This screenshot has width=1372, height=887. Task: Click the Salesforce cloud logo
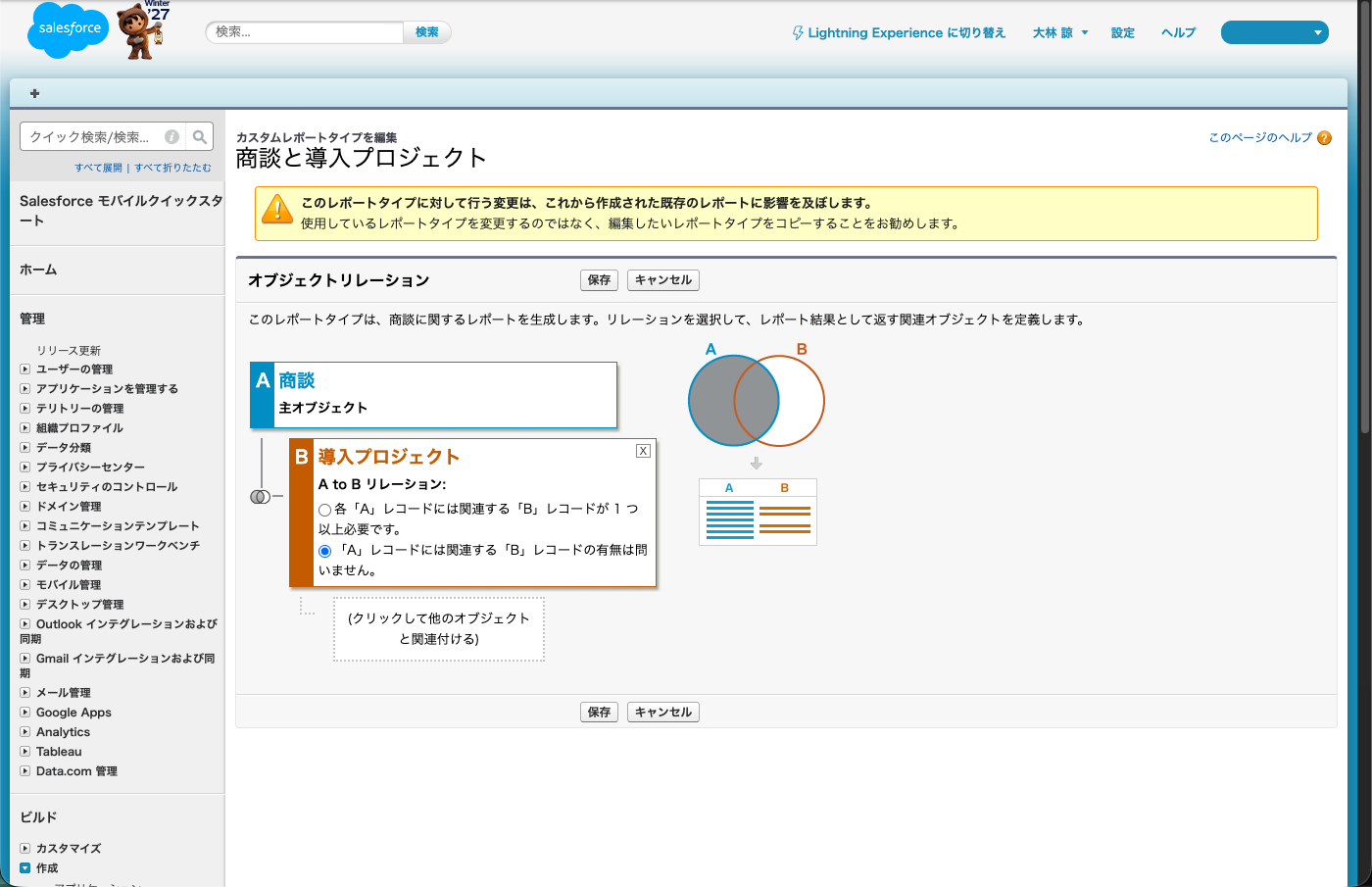coord(69,29)
